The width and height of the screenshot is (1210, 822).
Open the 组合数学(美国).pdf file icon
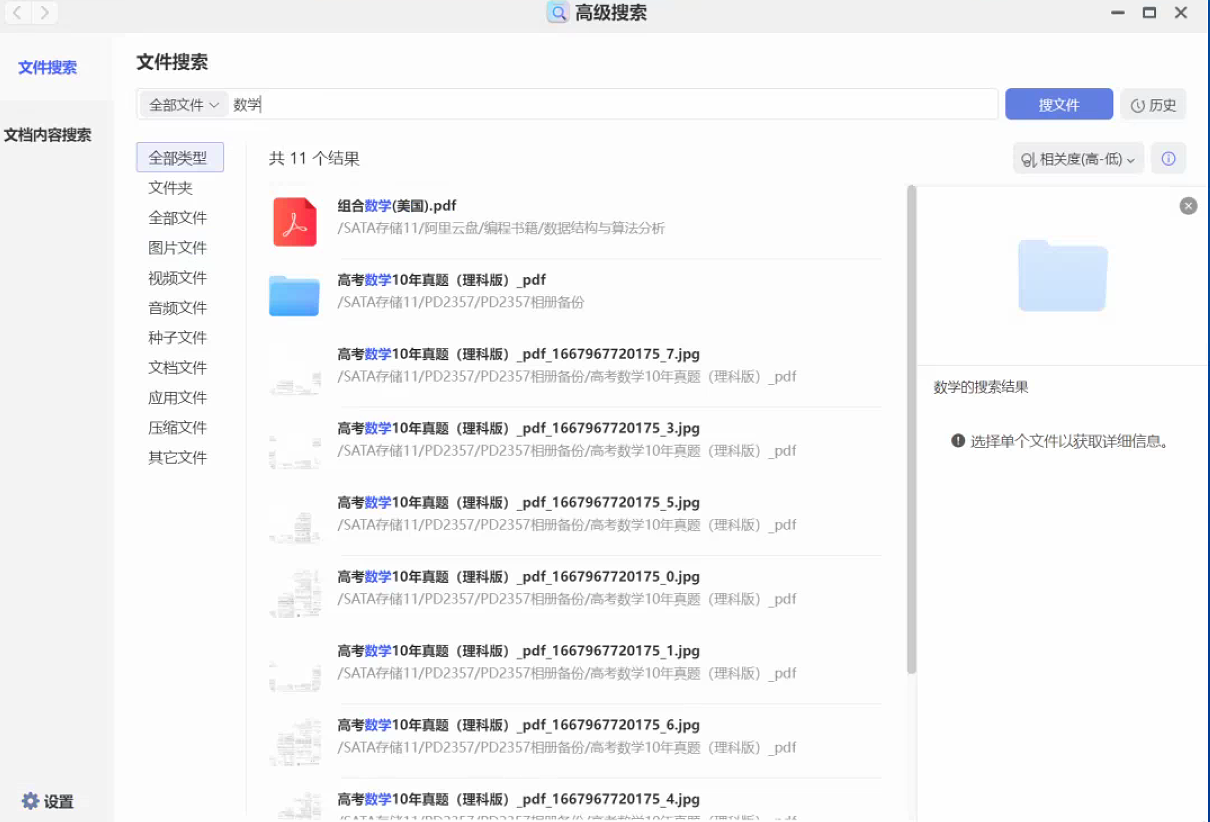[x=294, y=221]
